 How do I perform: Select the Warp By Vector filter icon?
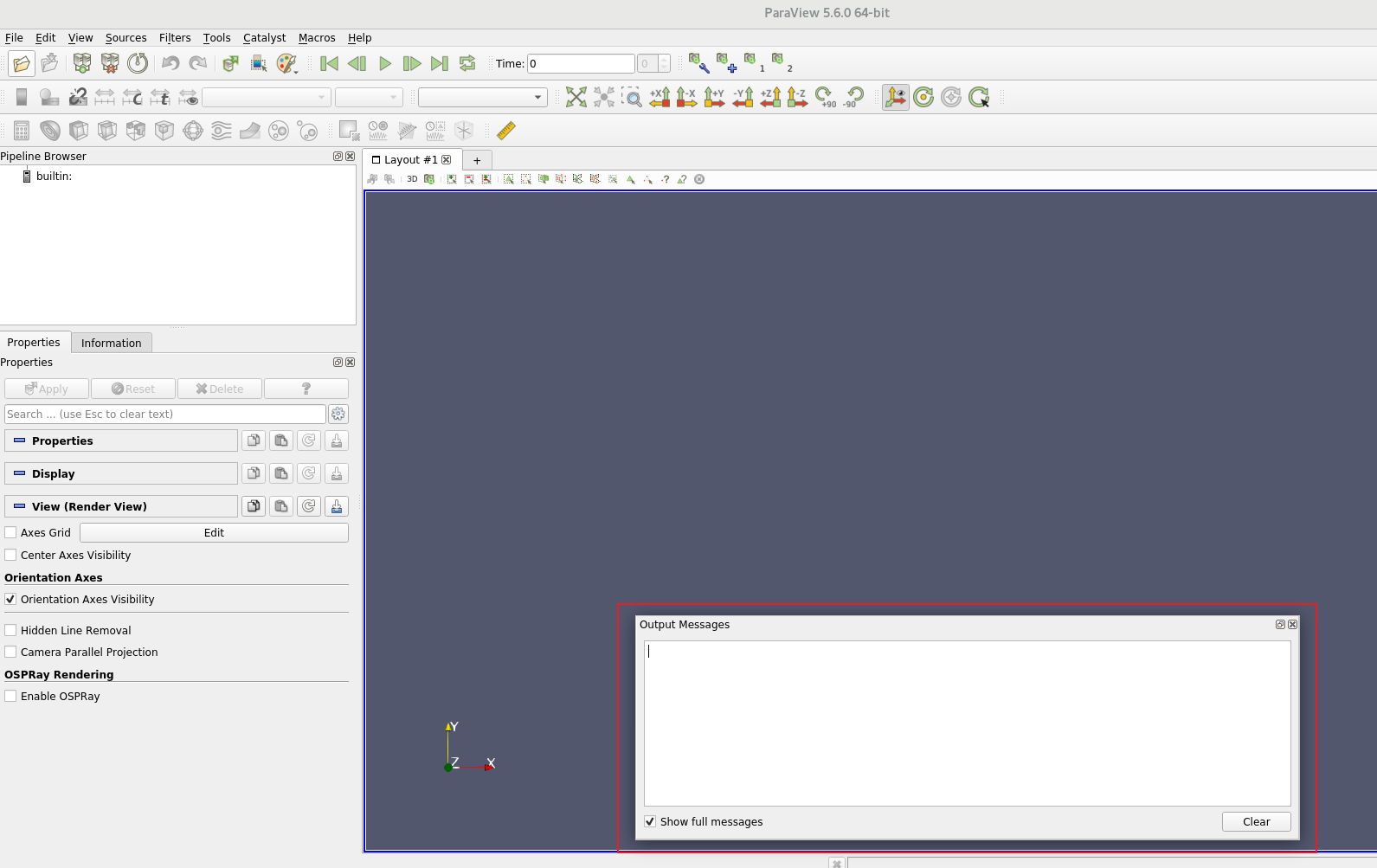point(250,131)
